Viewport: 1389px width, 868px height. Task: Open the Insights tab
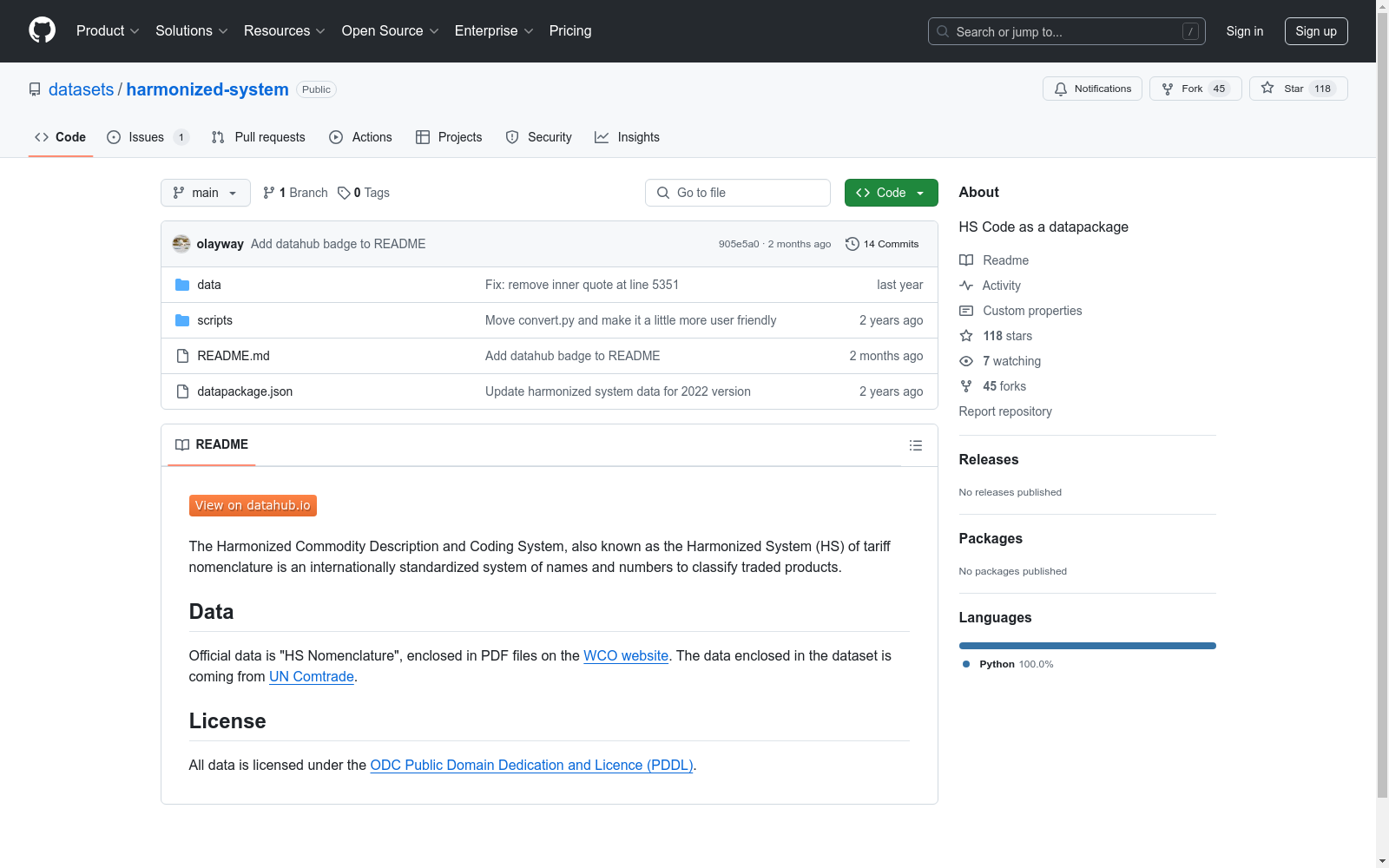click(627, 137)
